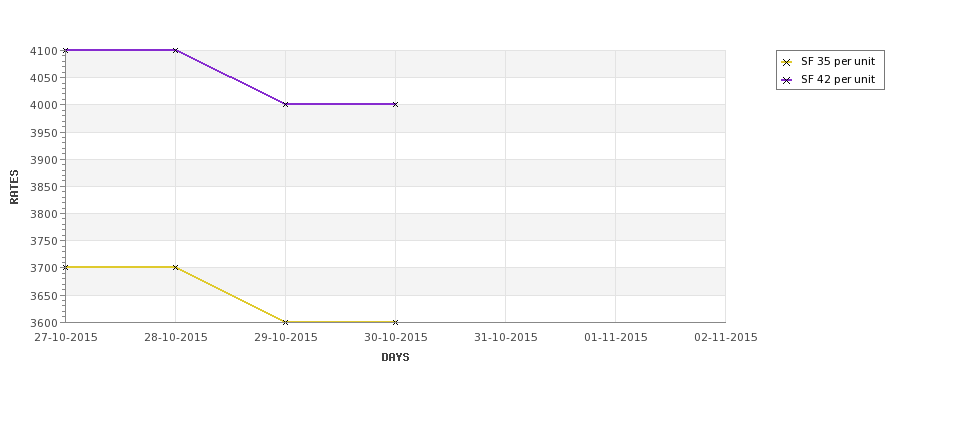Click the 3600 rate axis label
Screen dimensions: 975x429
click(44, 323)
